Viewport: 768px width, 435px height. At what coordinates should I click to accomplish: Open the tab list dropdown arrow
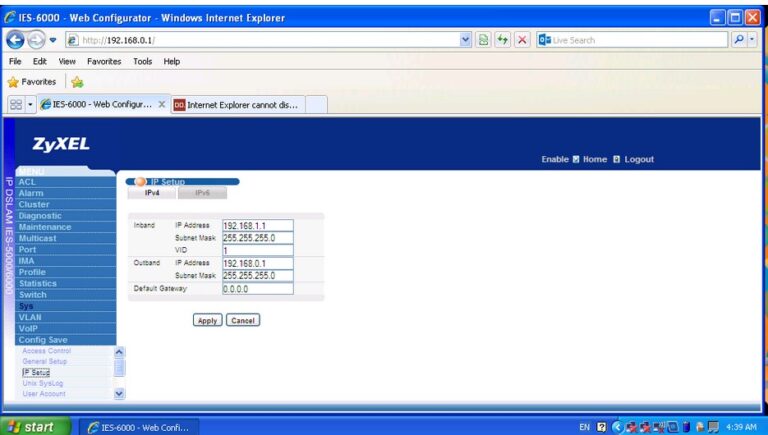pos(30,104)
